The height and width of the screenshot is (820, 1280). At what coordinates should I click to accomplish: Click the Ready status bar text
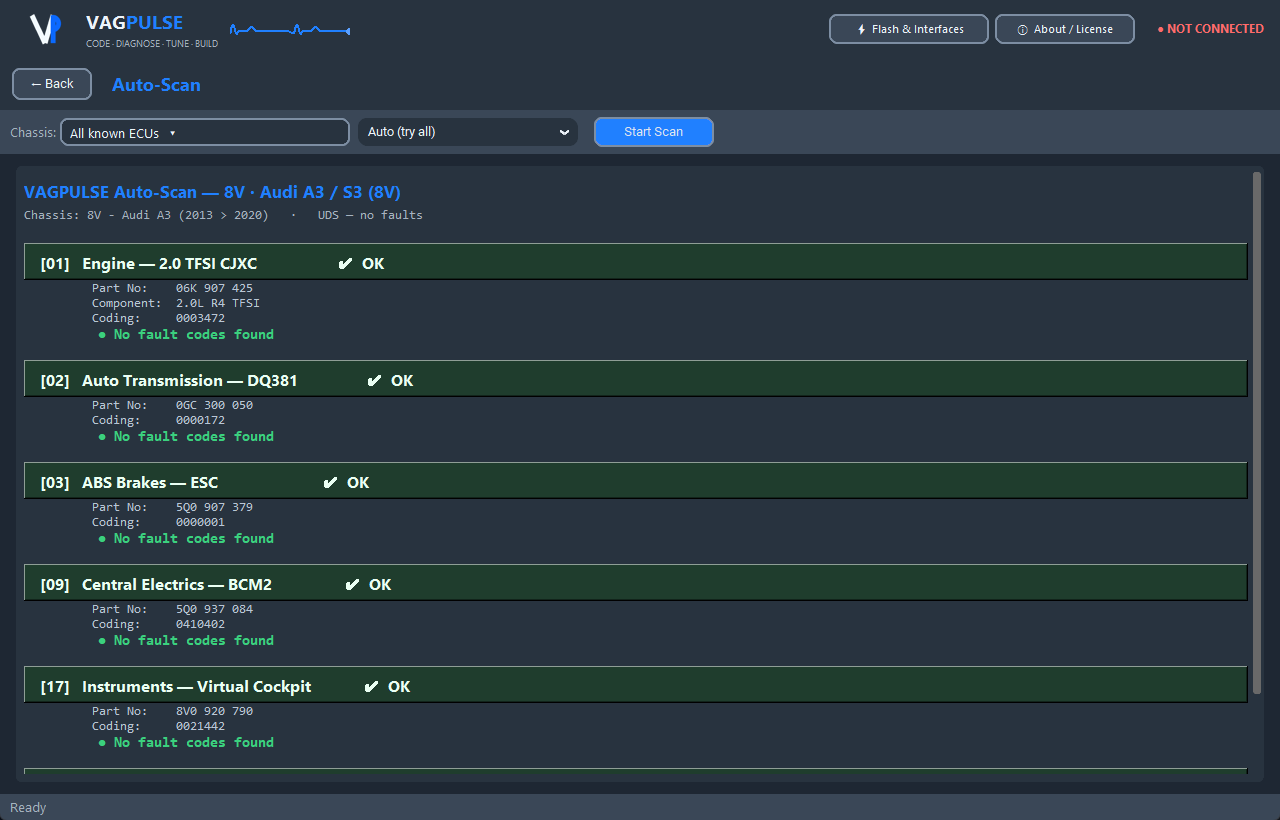pyautogui.click(x=28, y=808)
